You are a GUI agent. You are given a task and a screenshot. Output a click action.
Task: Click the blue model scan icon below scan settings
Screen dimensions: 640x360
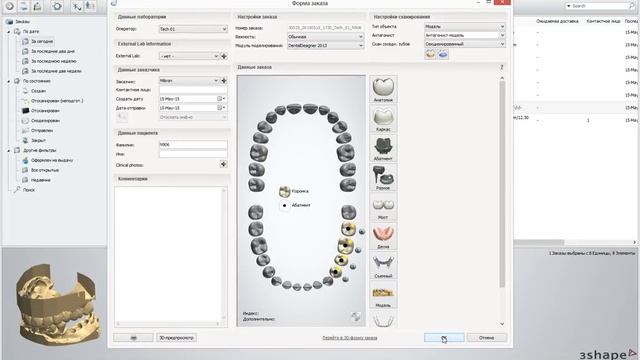click(x=443, y=54)
